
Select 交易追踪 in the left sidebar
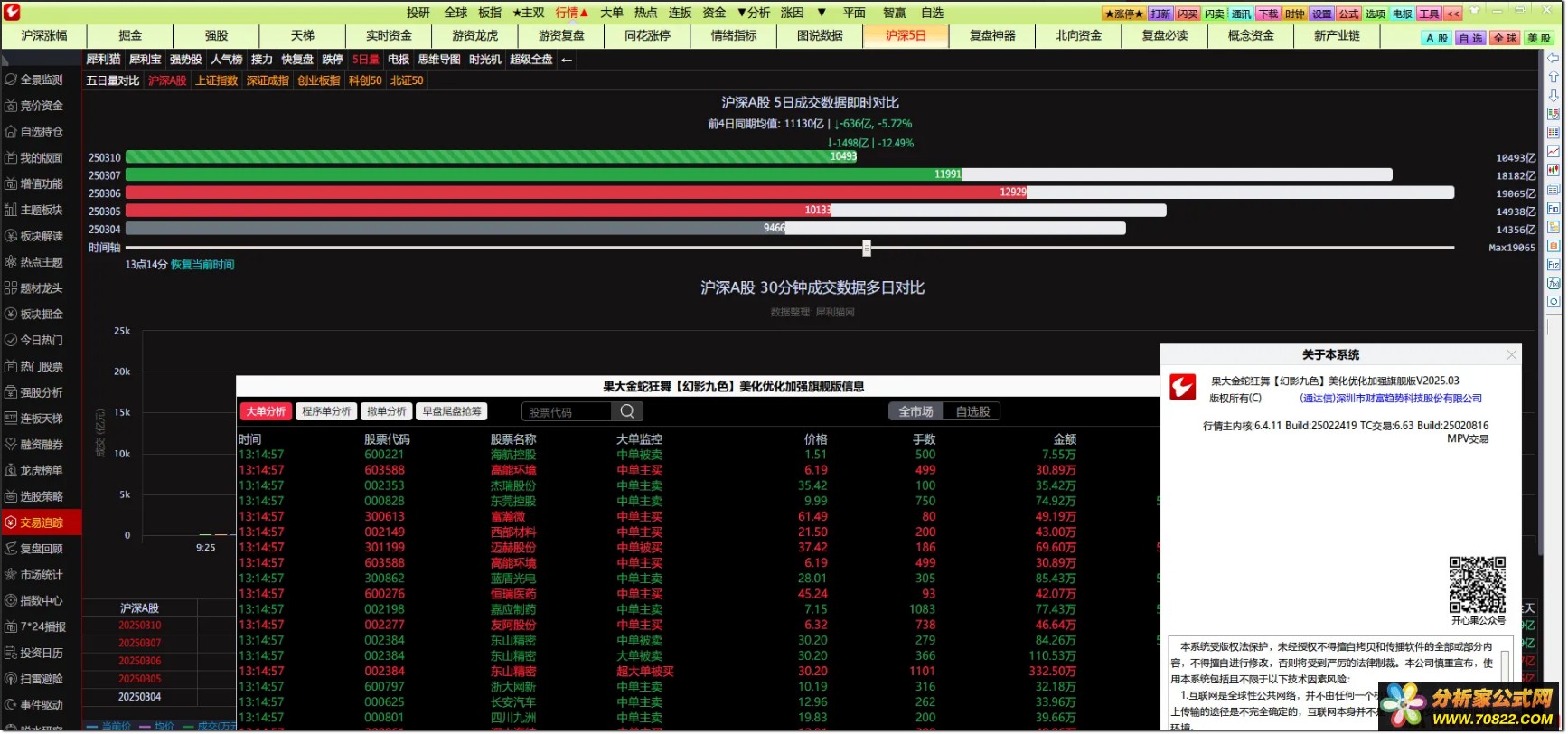click(41, 522)
